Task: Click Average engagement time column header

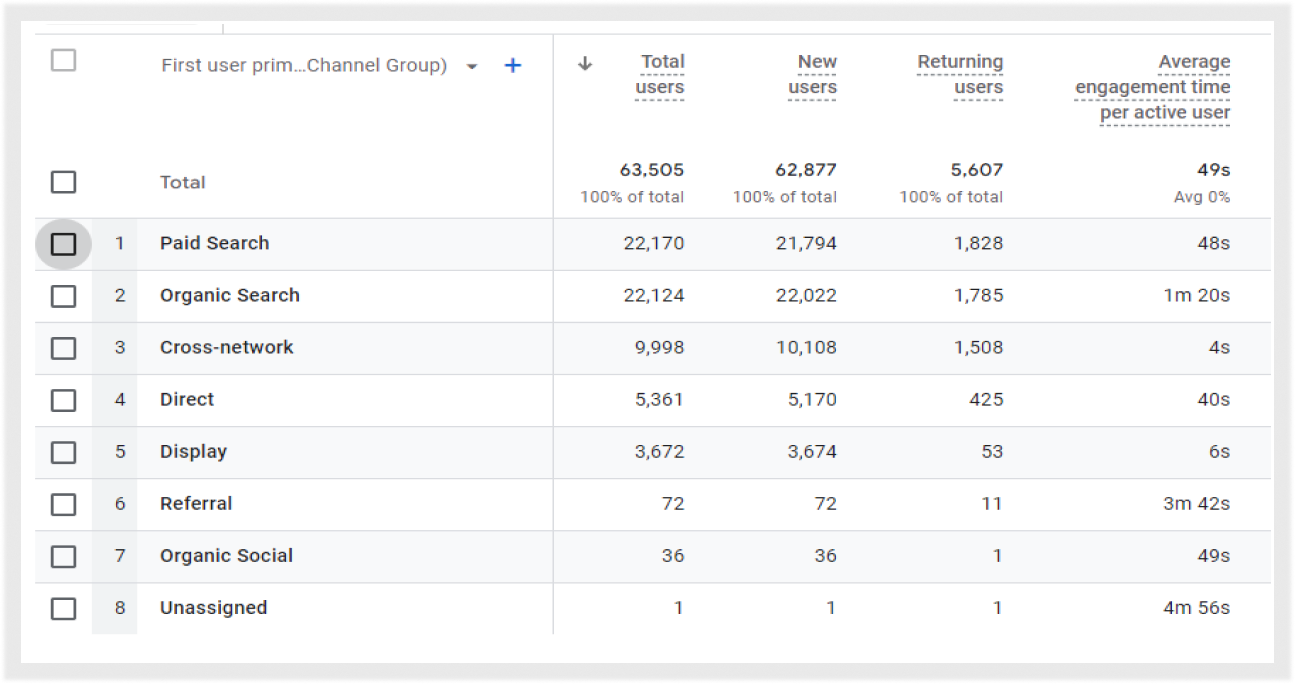Action: [x=1153, y=87]
